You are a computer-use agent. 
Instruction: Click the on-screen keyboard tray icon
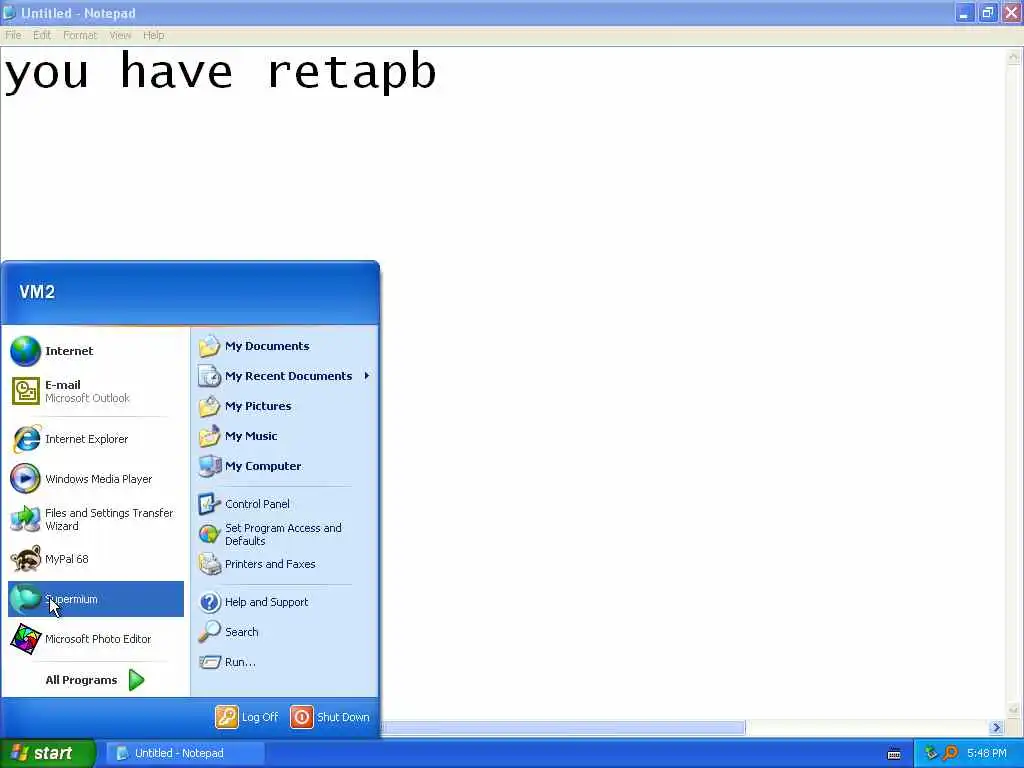click(894, 754)
